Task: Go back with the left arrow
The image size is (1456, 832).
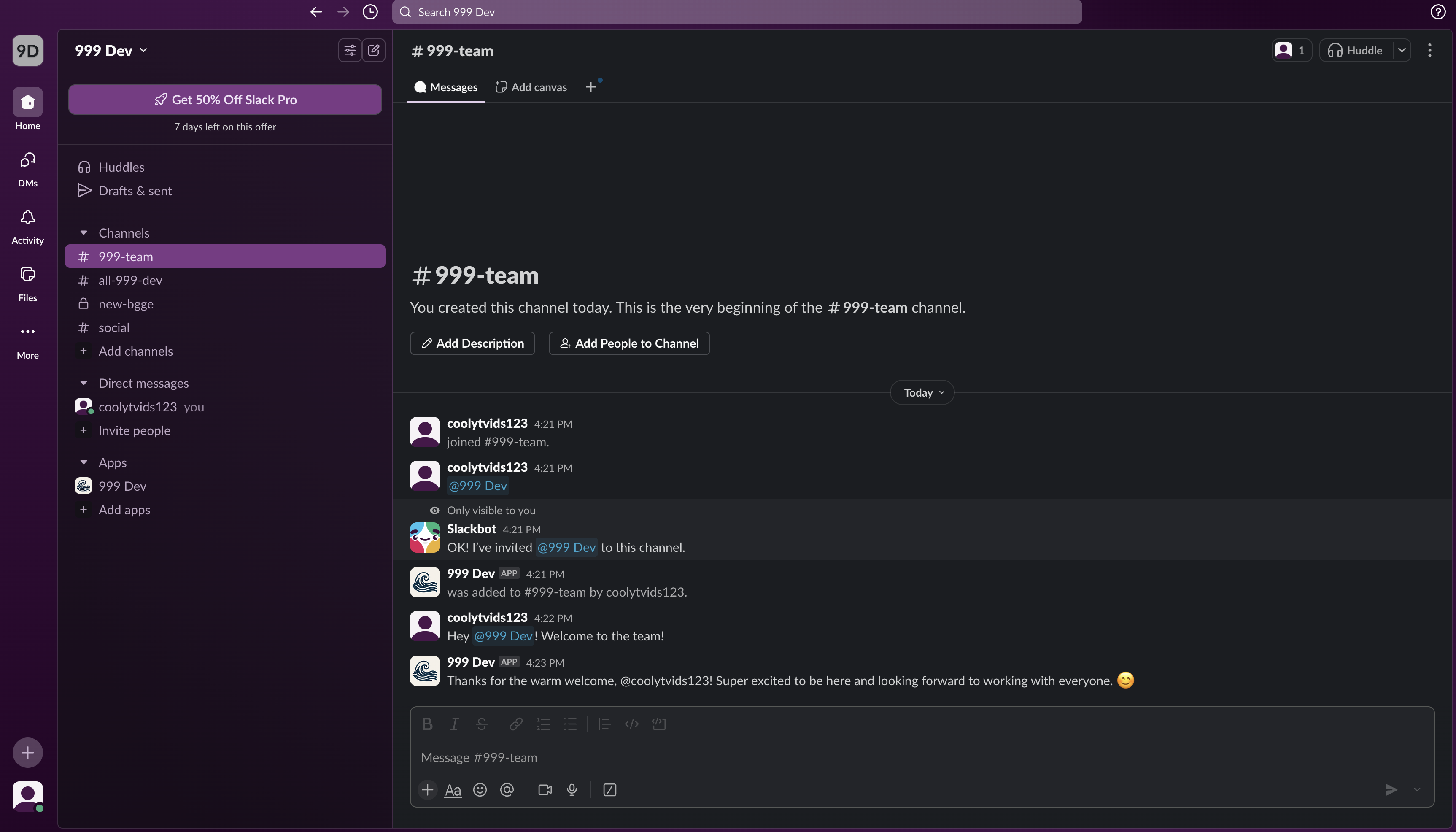Action: point(316,12)
